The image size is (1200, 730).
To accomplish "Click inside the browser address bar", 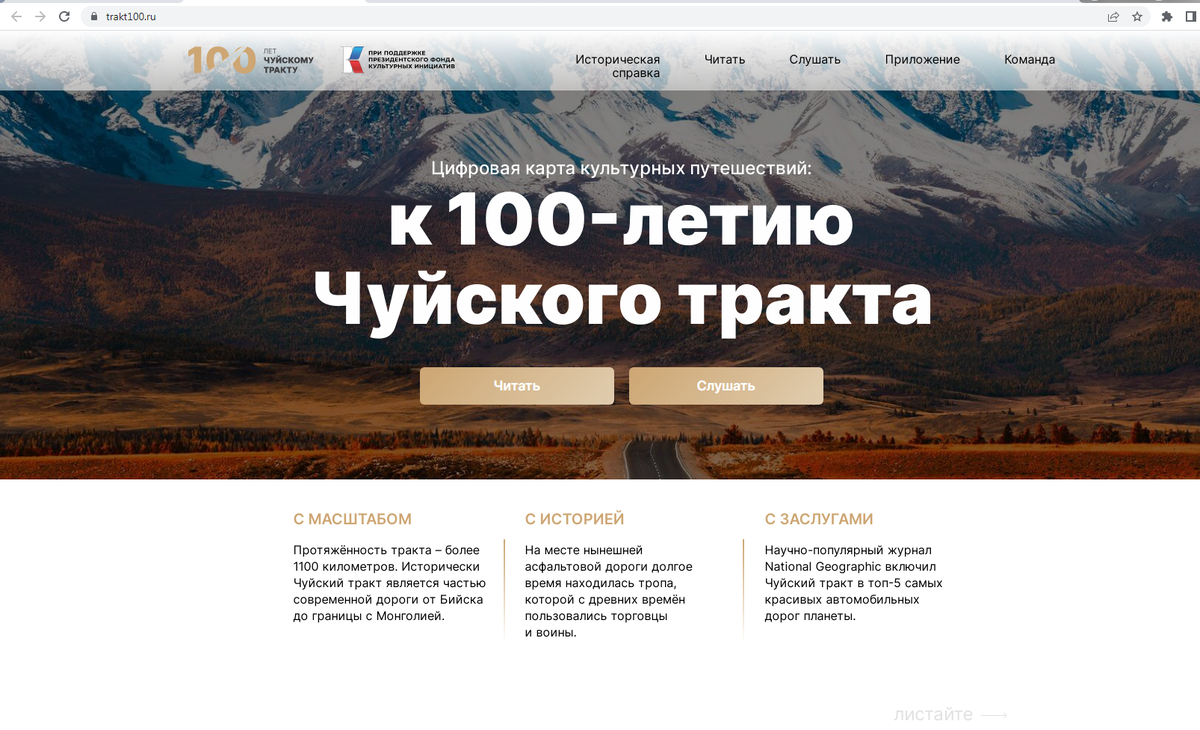I will [x=300, y=16].
